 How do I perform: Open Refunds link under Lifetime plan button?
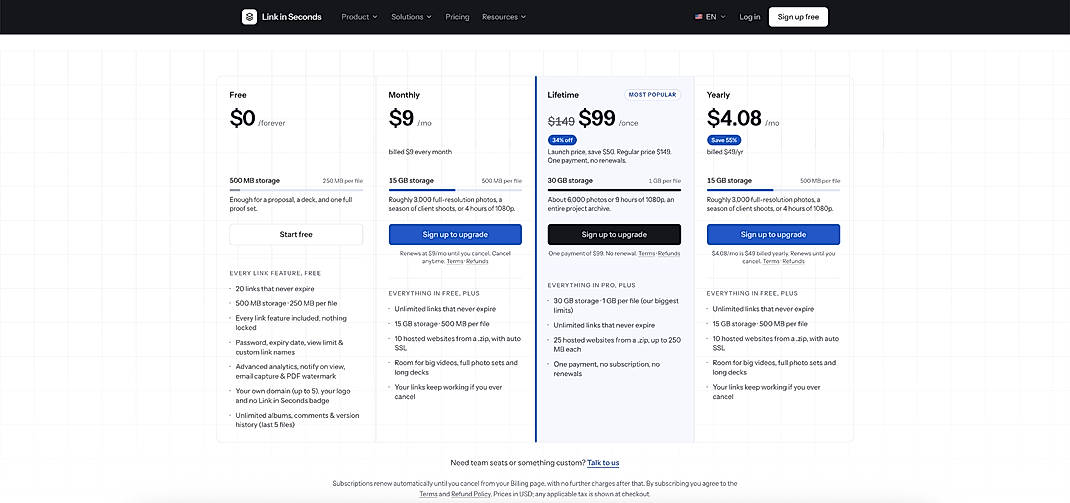tap(669, 253)
